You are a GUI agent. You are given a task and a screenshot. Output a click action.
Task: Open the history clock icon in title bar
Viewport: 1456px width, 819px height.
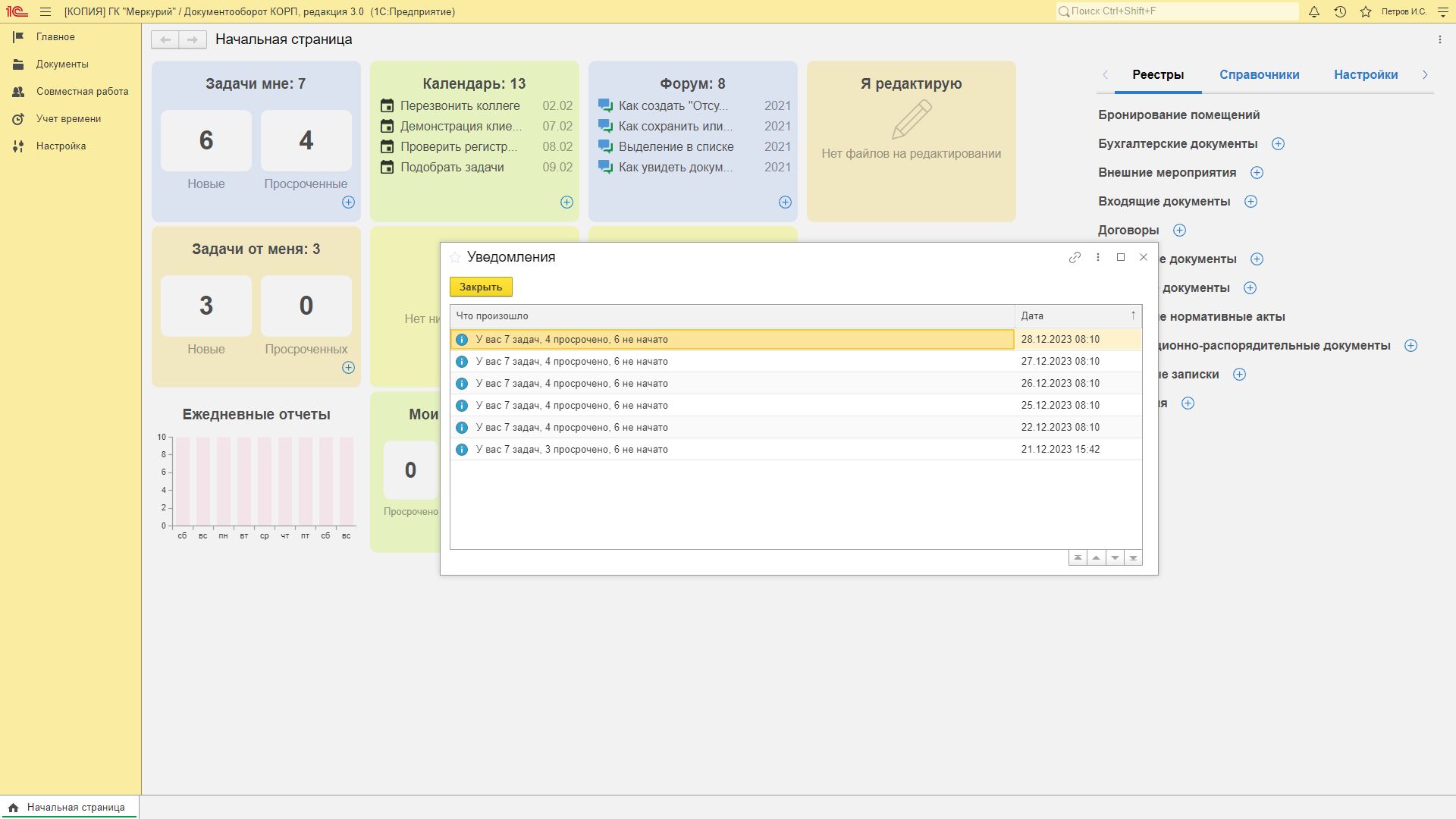1340,11
